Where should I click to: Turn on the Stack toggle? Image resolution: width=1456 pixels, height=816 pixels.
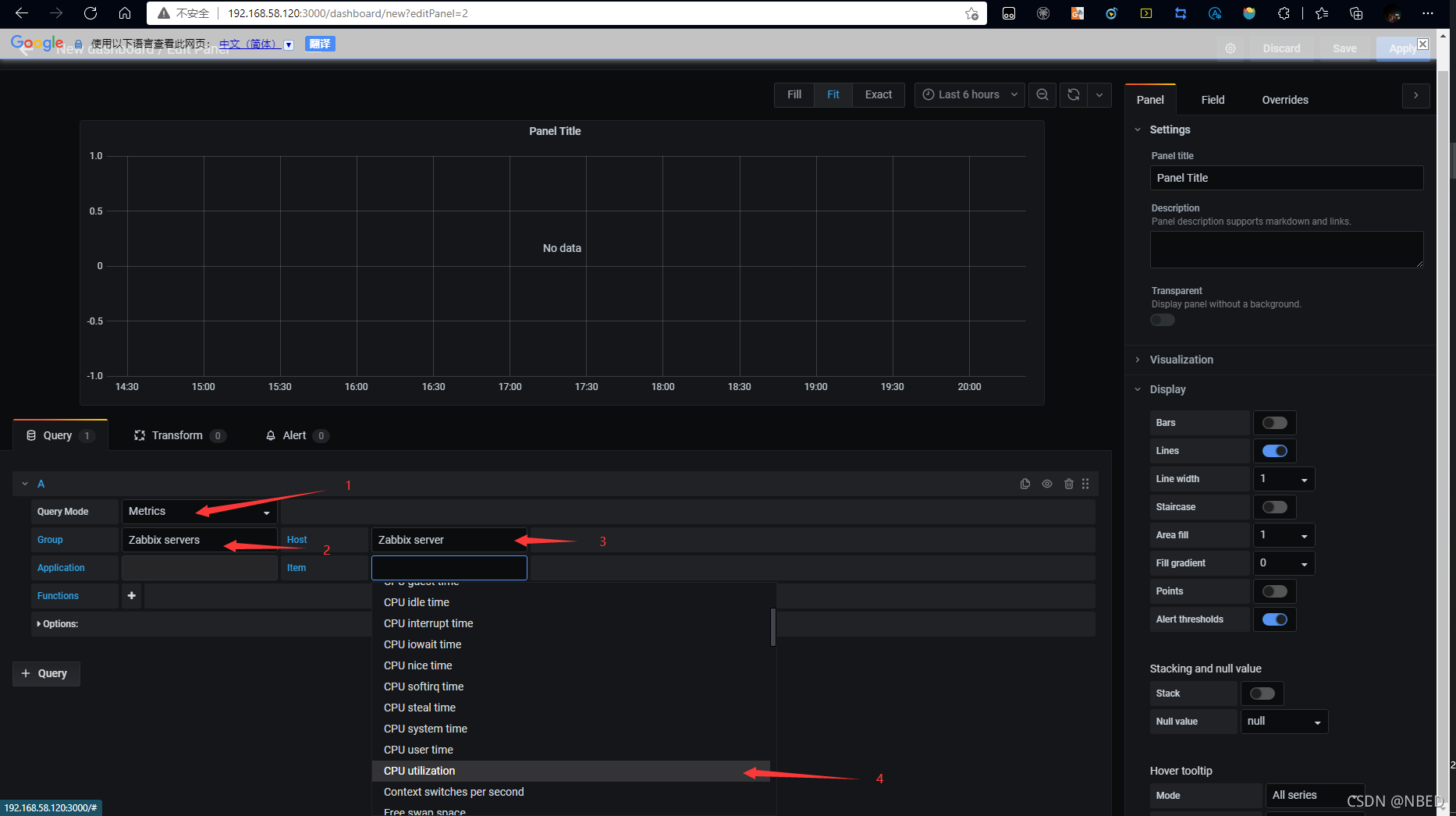[x=1262, y=694]
